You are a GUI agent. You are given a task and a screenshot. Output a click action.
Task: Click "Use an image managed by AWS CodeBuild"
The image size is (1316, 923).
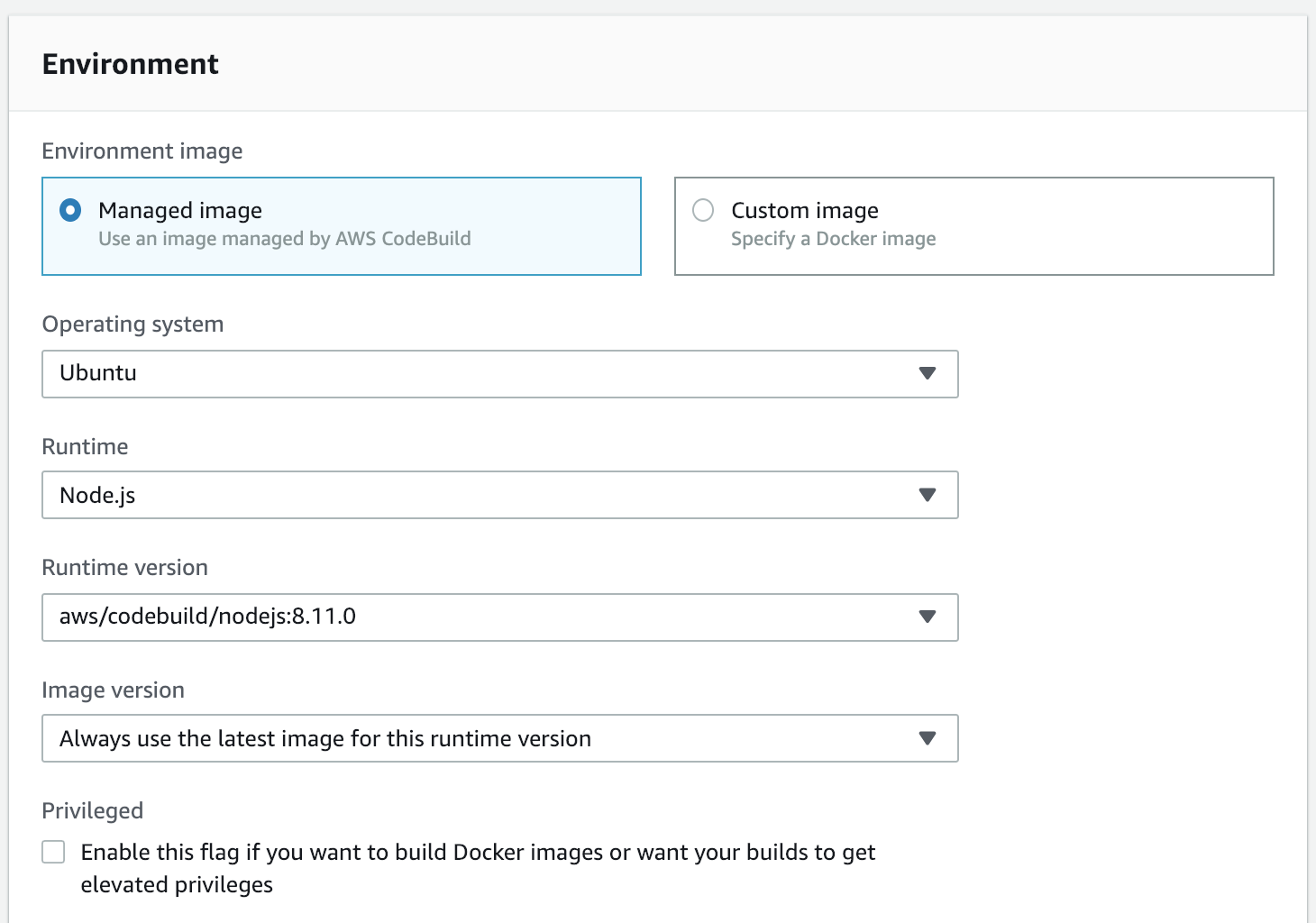284,239
